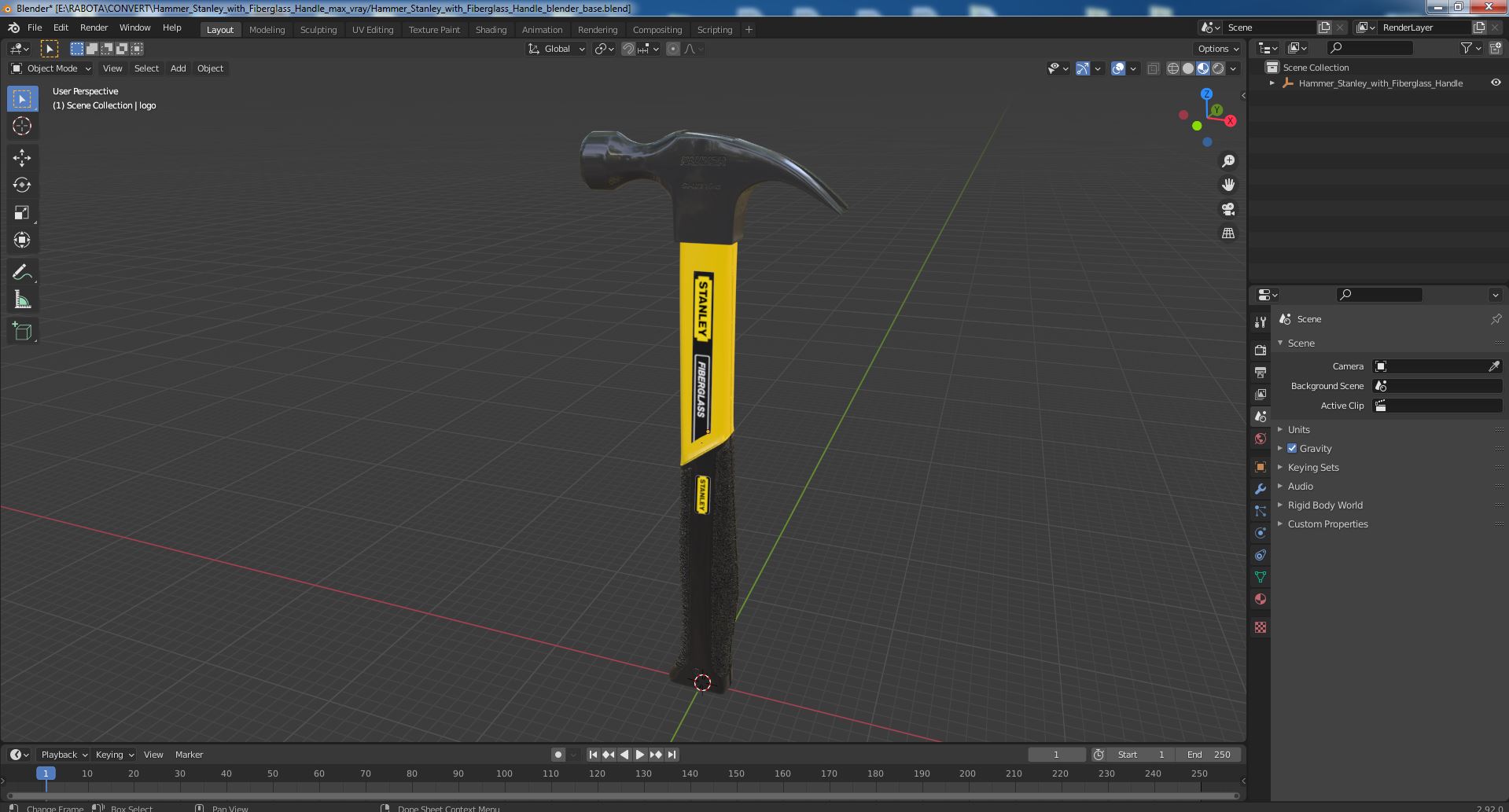
Task: Select the Select Box tool
Action: (x=22, y=99)
